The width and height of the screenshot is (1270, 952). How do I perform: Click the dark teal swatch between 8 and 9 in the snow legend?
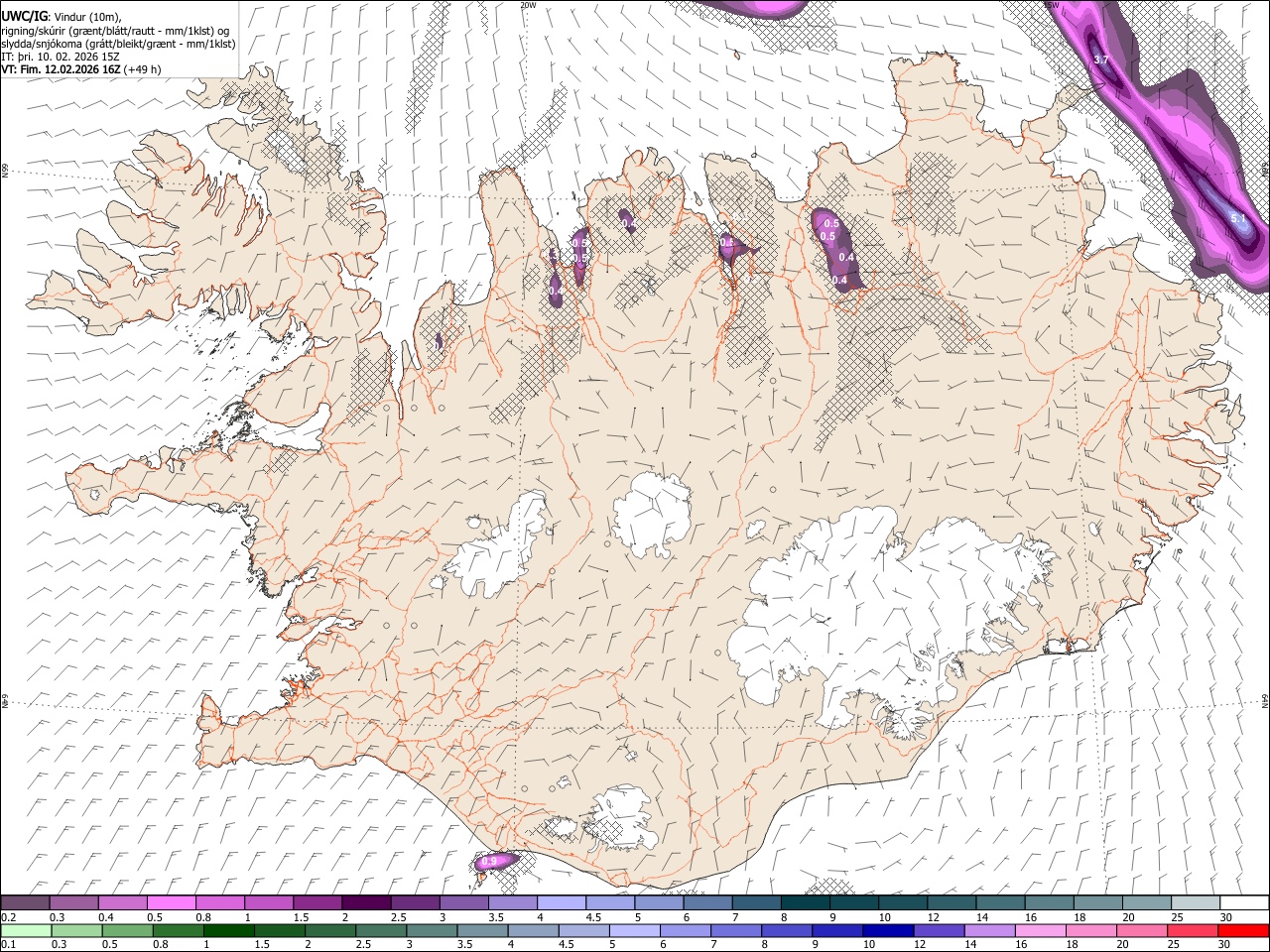coord(805,902)
